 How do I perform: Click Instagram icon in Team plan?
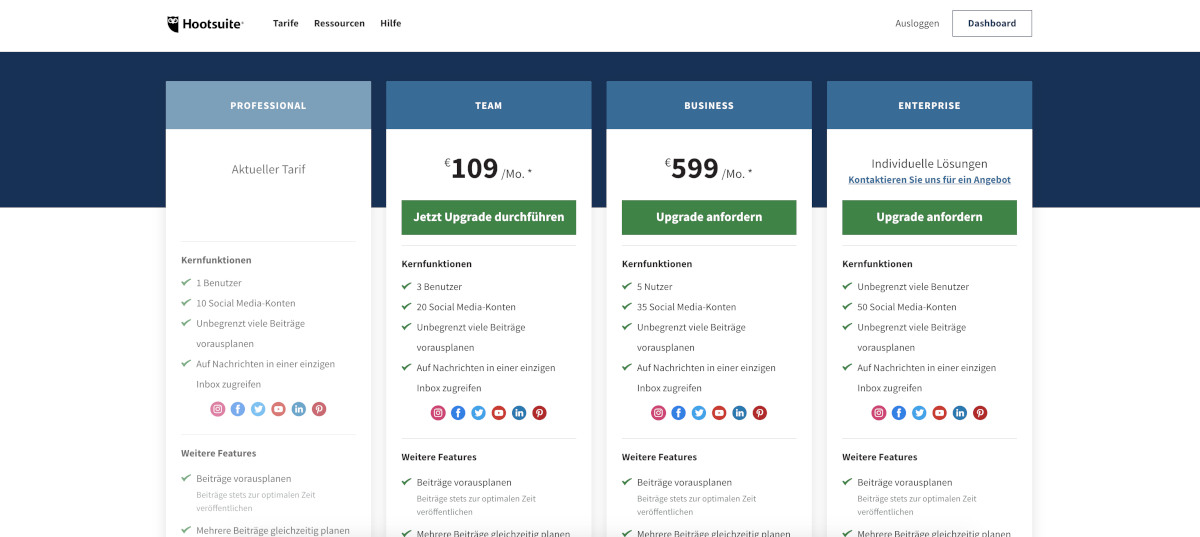click(438, 413)
